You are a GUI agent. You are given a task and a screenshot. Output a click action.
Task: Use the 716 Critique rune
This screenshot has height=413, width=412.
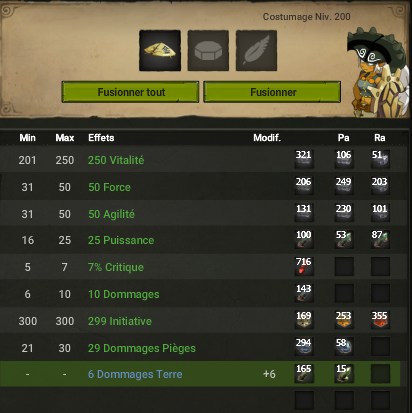(304, 266)
